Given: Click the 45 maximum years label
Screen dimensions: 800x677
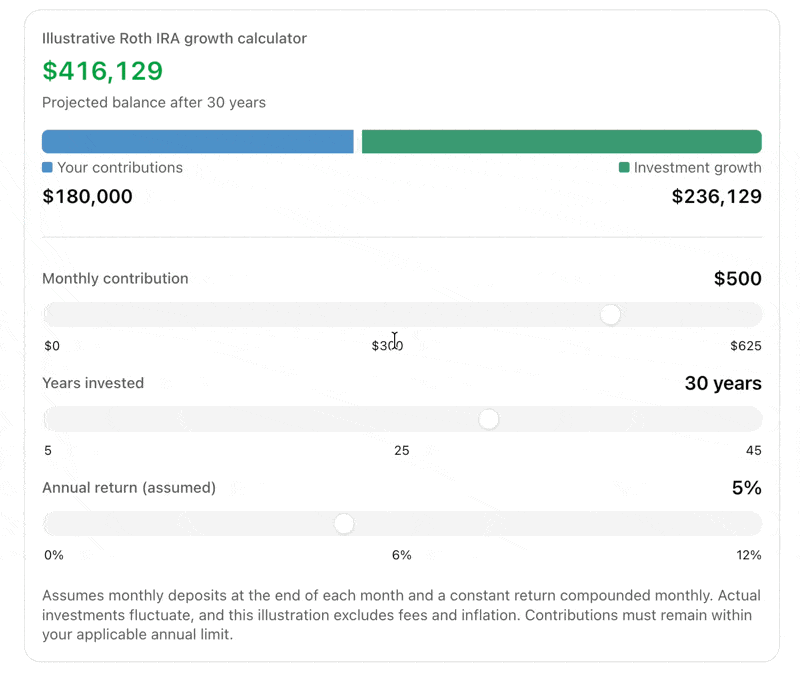Looking at the screenshot, I should tap(754, 450).
